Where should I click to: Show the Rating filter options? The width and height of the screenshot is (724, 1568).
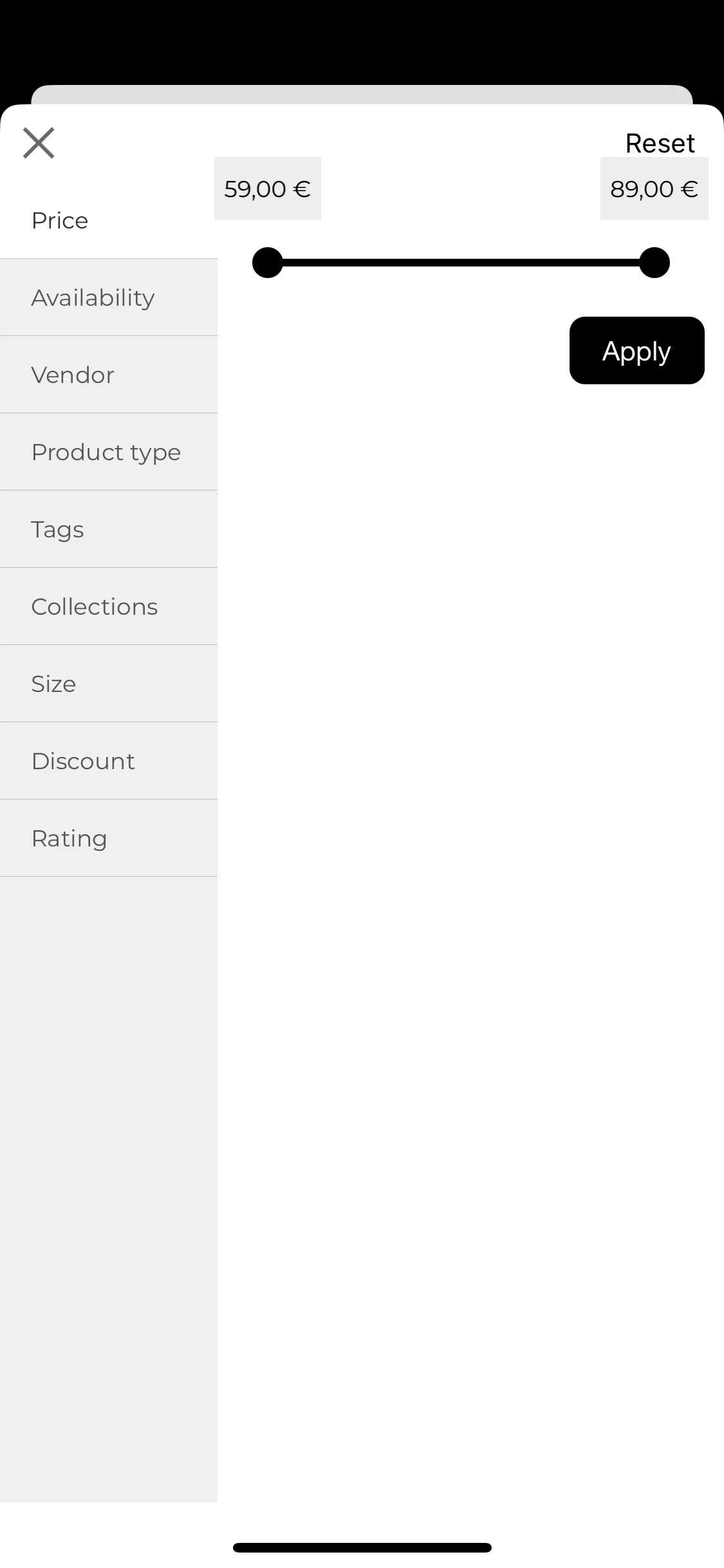coord(109,838)
